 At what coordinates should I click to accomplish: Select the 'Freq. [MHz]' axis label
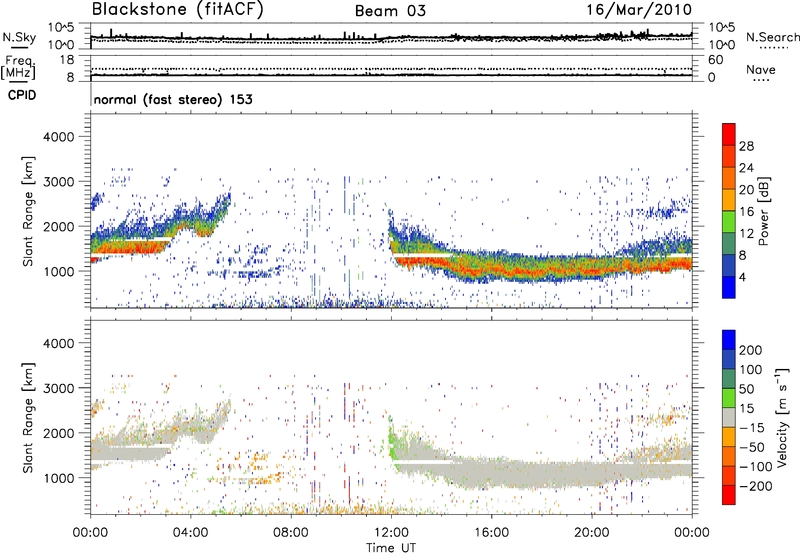tap(19, 67)
